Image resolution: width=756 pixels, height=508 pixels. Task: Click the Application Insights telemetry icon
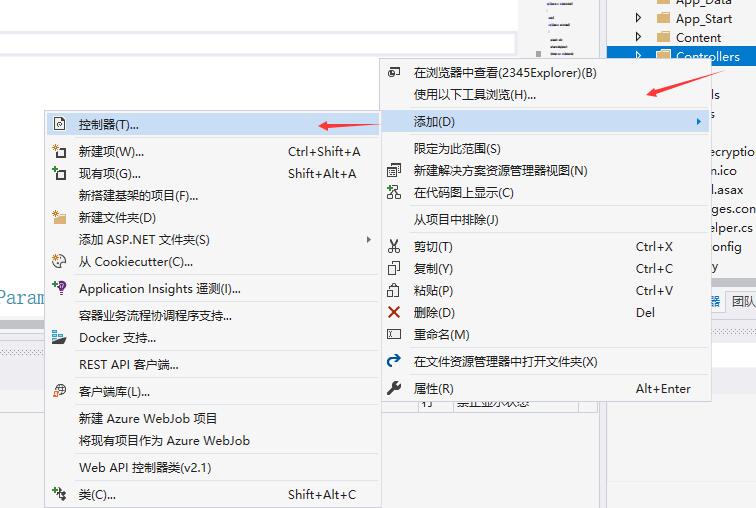tap(59, 289)
